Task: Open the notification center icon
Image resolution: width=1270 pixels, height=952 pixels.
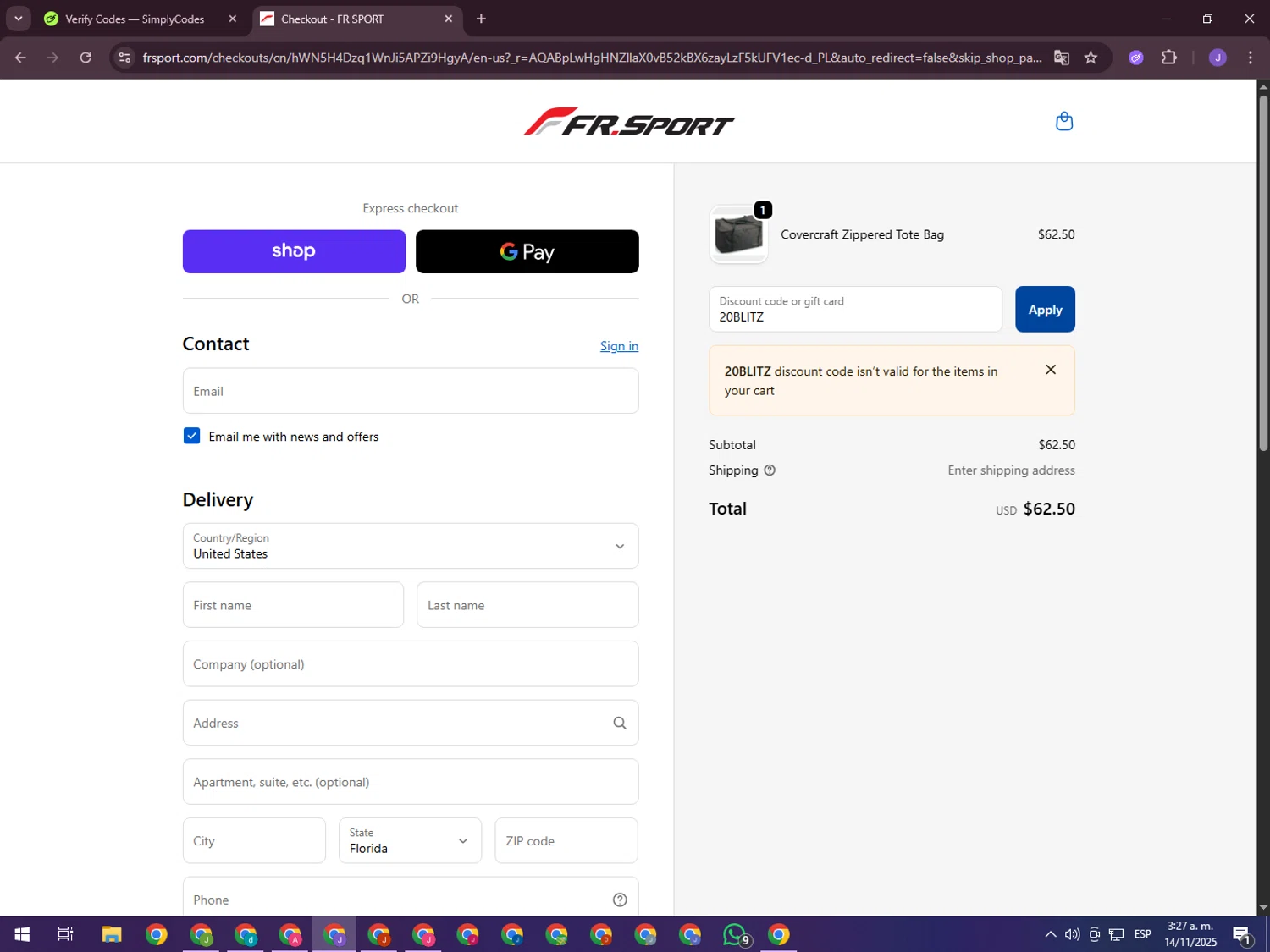Action: click(1242, 935)
